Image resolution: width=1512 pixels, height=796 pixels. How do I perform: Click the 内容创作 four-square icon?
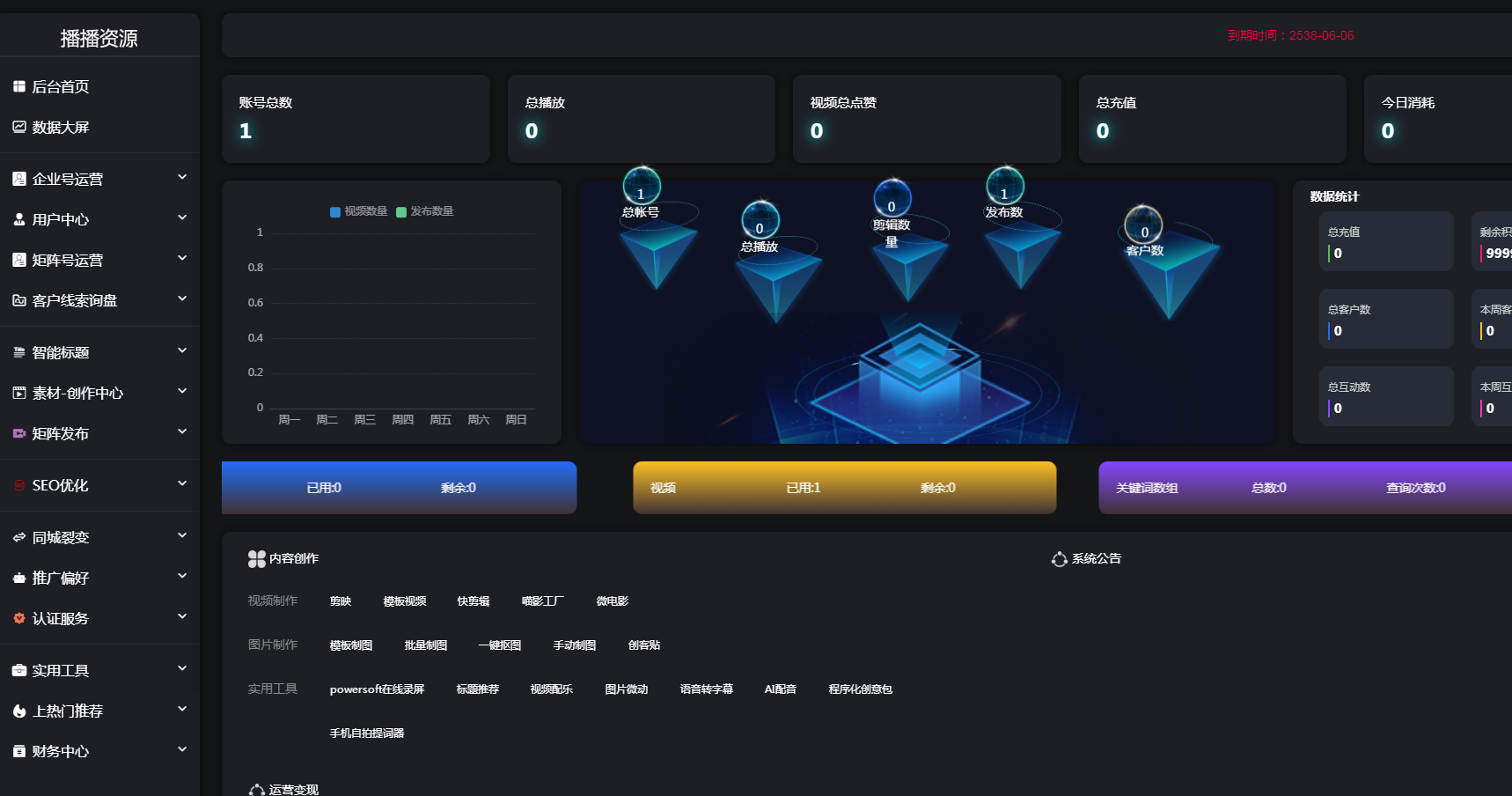pos(257,559)
